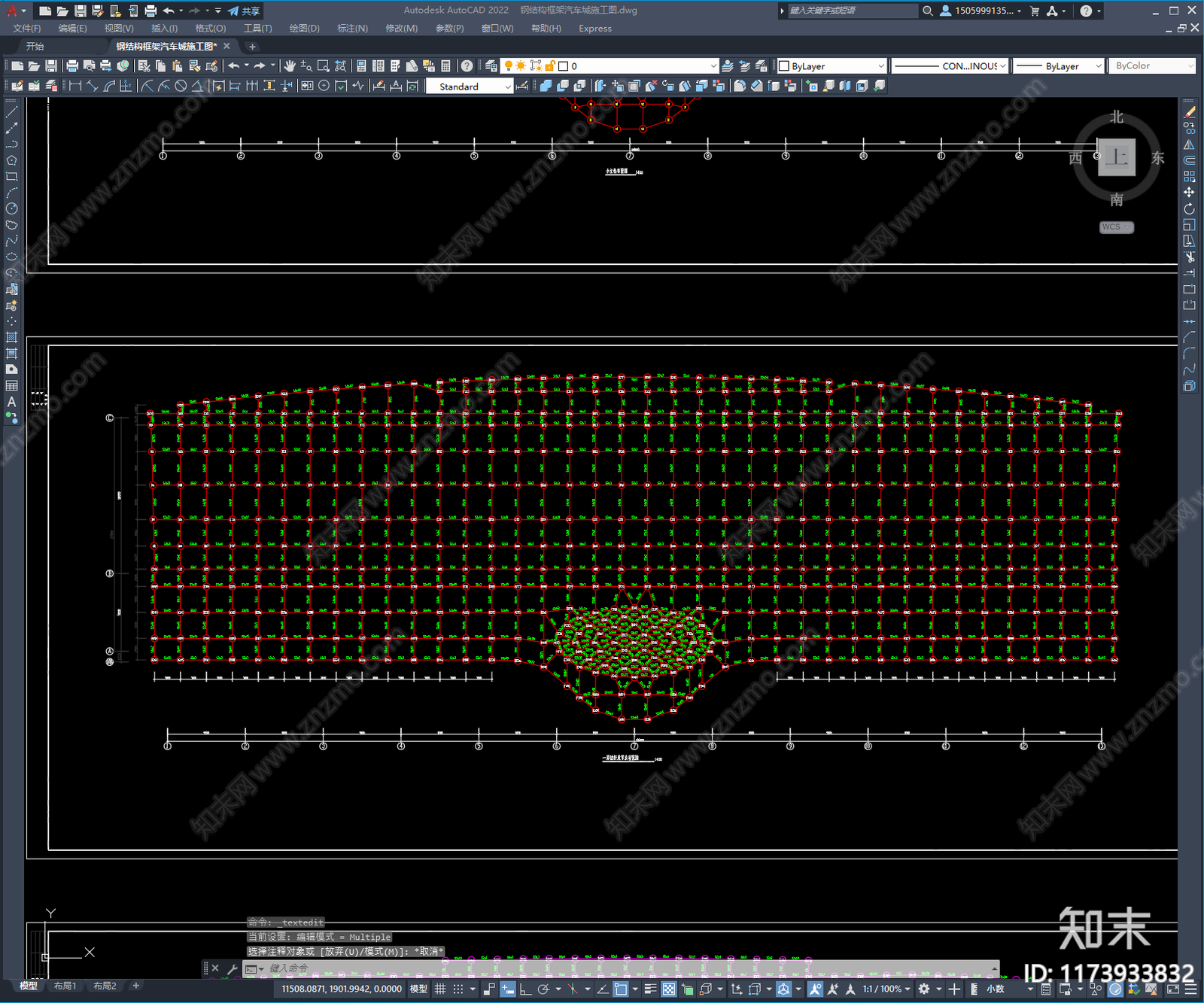Select the Circle tool in draw toolbar
Screen dimensions: 1204x1003
(x=11, y=208)
